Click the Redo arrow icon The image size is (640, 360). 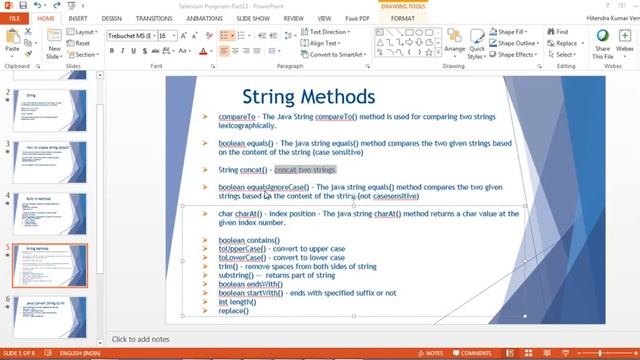57,6
